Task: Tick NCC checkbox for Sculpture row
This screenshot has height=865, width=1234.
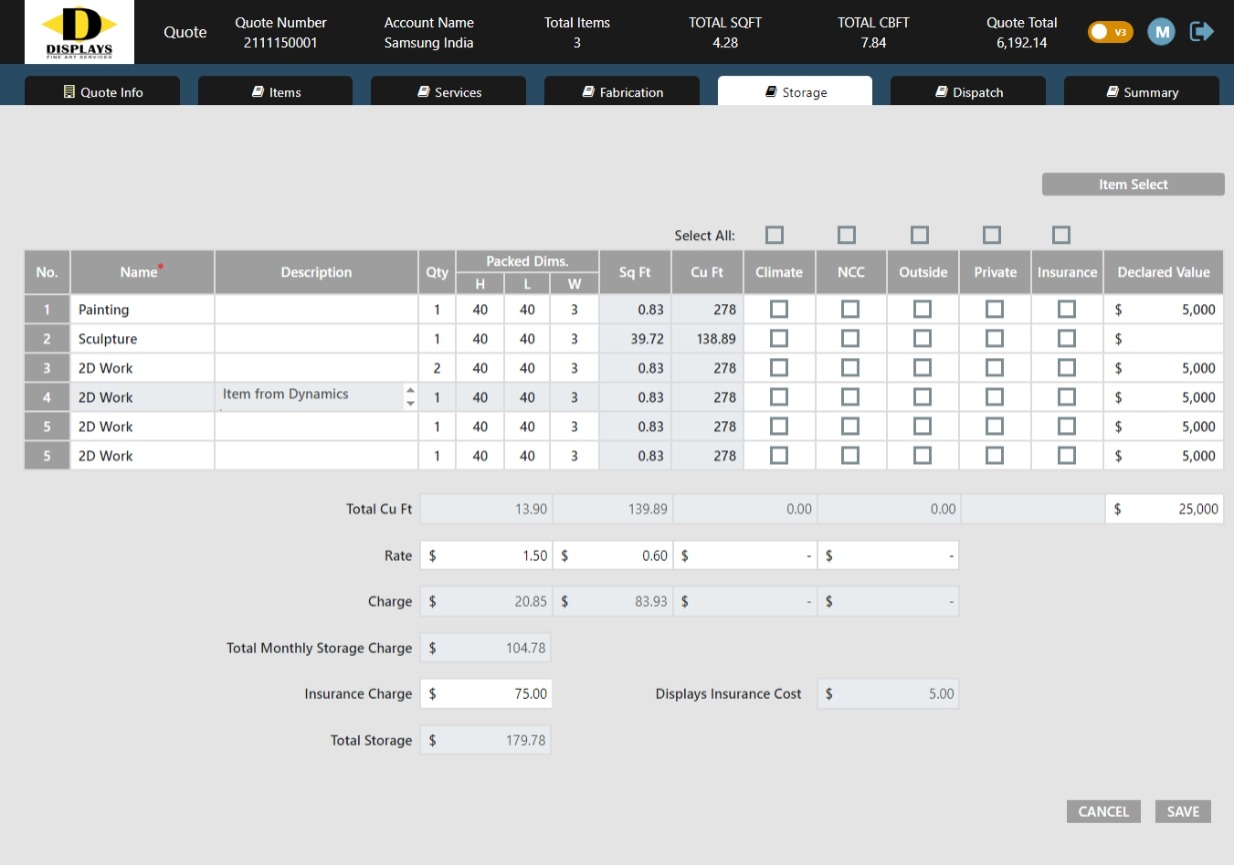Action: tap(850, 339)
